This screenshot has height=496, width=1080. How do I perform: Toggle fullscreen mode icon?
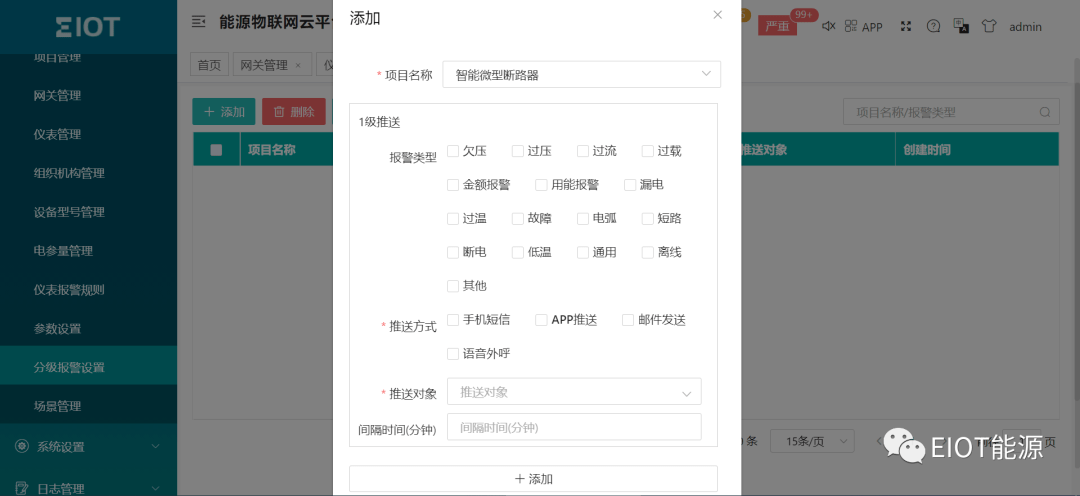coord(906,27)
